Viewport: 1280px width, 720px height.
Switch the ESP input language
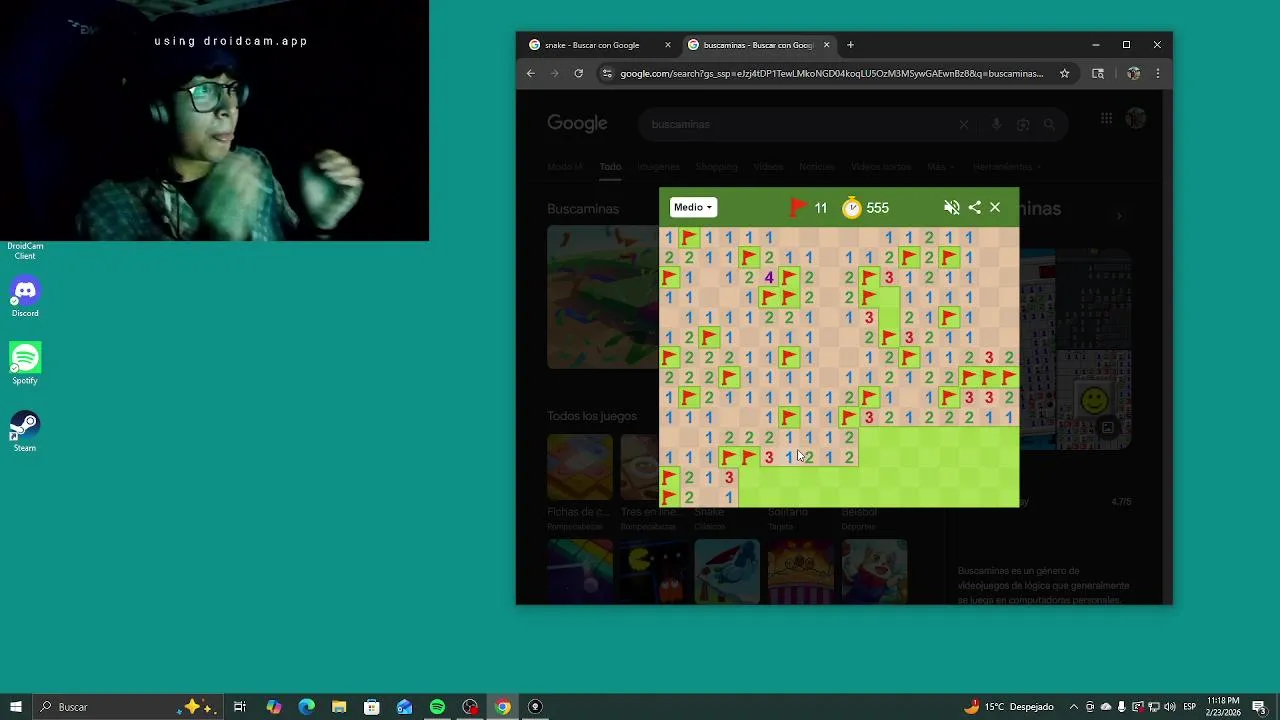[x=1190, y=707]
